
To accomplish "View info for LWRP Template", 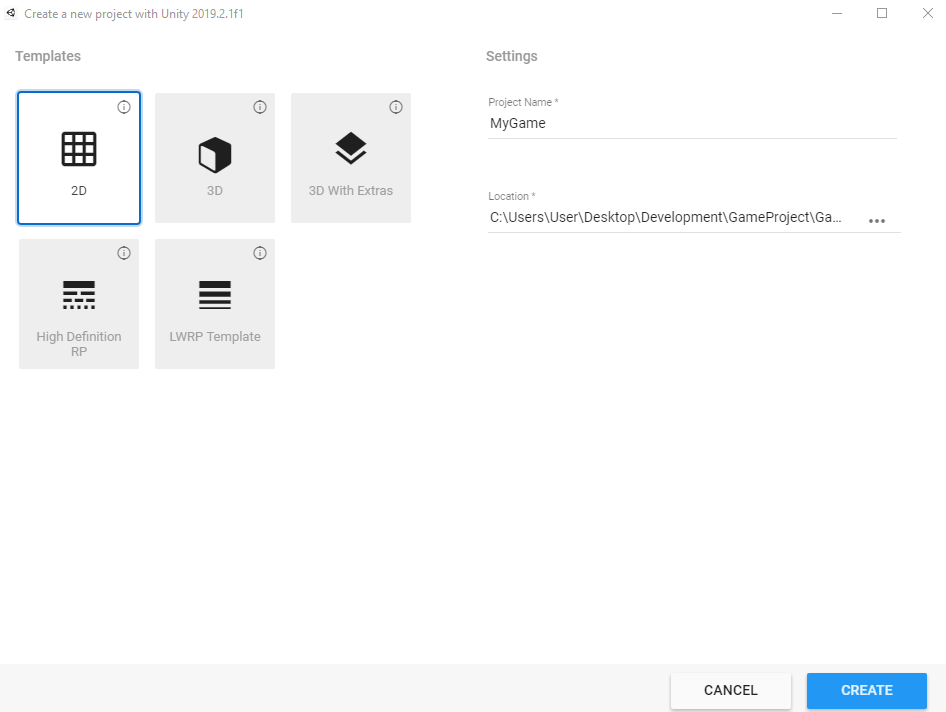I will 260,253.
